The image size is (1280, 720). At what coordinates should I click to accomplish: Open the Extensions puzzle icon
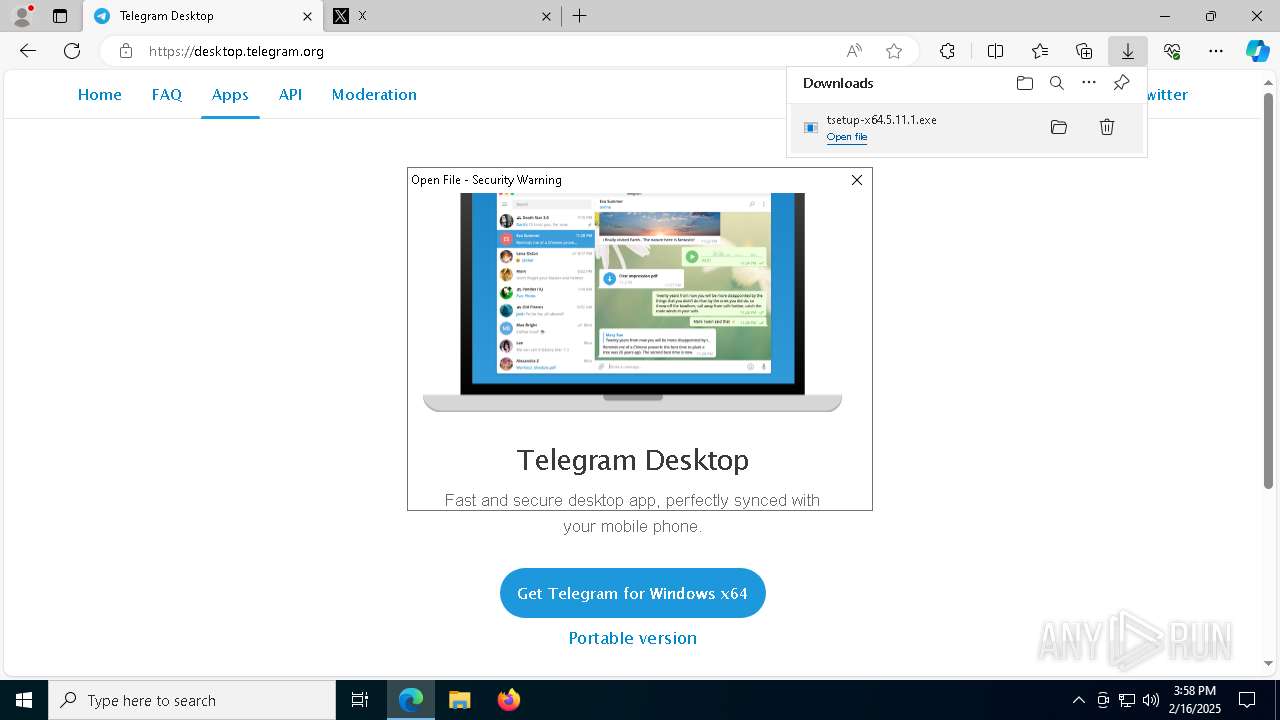(x=947, y=51)
